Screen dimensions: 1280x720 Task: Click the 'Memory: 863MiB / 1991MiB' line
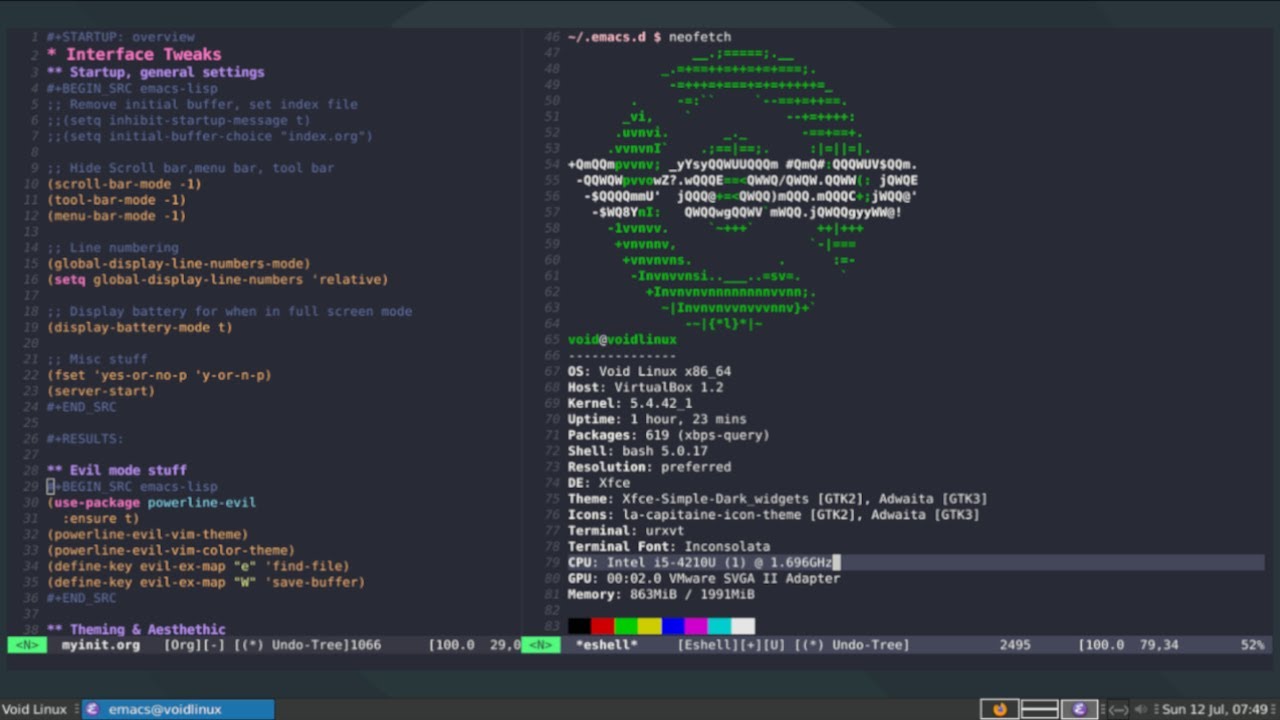tap(661, 594)
